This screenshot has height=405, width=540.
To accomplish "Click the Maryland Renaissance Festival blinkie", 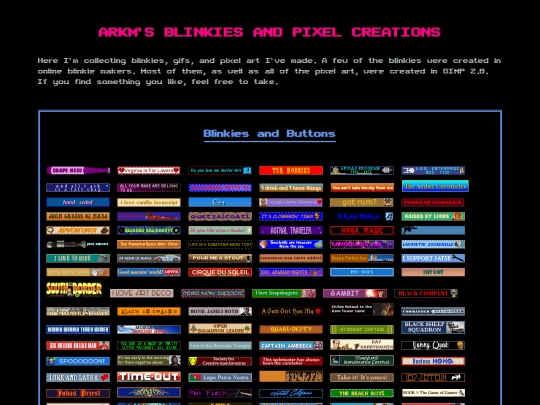I will 362,360.
